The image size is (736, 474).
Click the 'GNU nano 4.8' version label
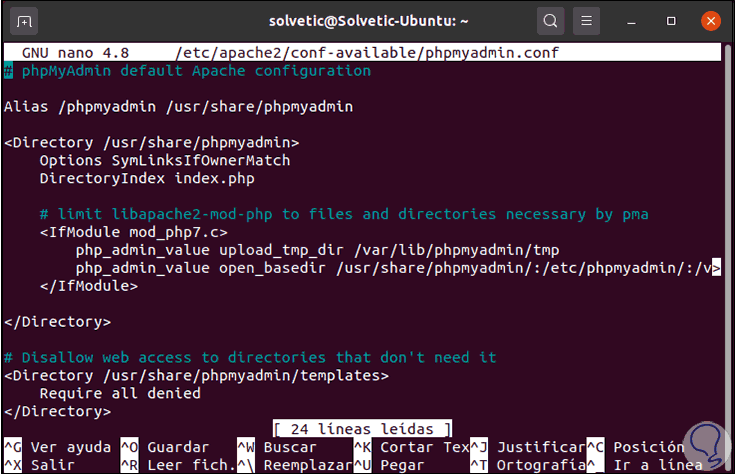coord(75,53)
